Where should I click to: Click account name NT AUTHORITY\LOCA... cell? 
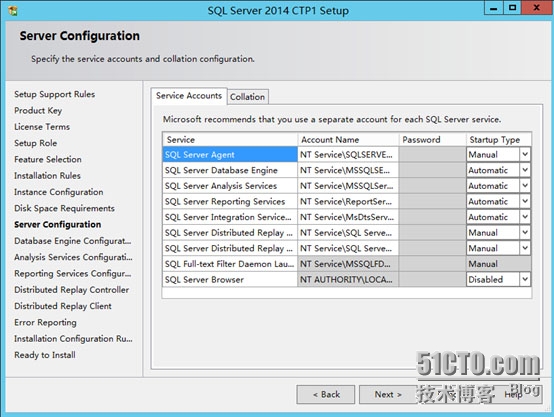(x=348, y=279)
